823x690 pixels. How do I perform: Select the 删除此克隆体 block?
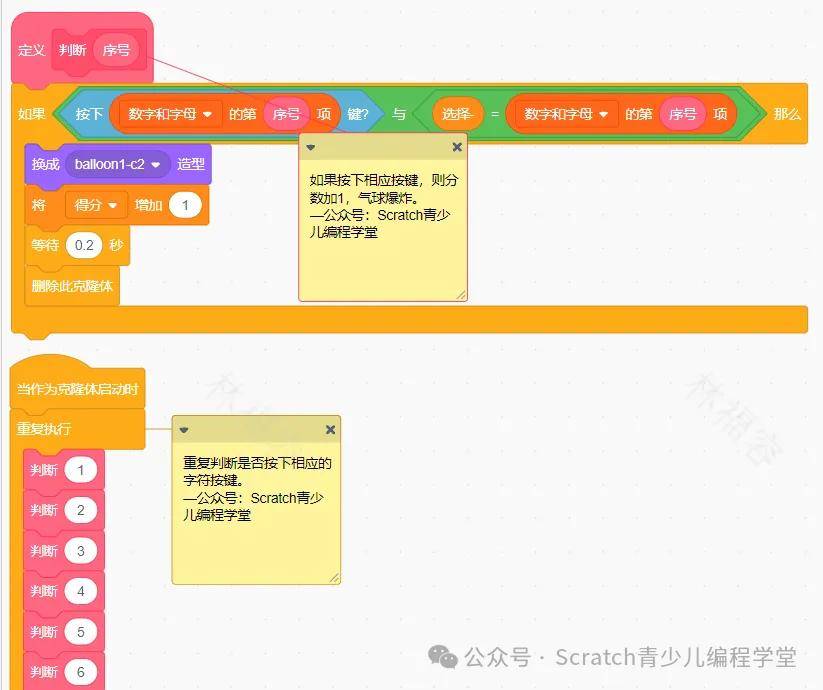72,286
